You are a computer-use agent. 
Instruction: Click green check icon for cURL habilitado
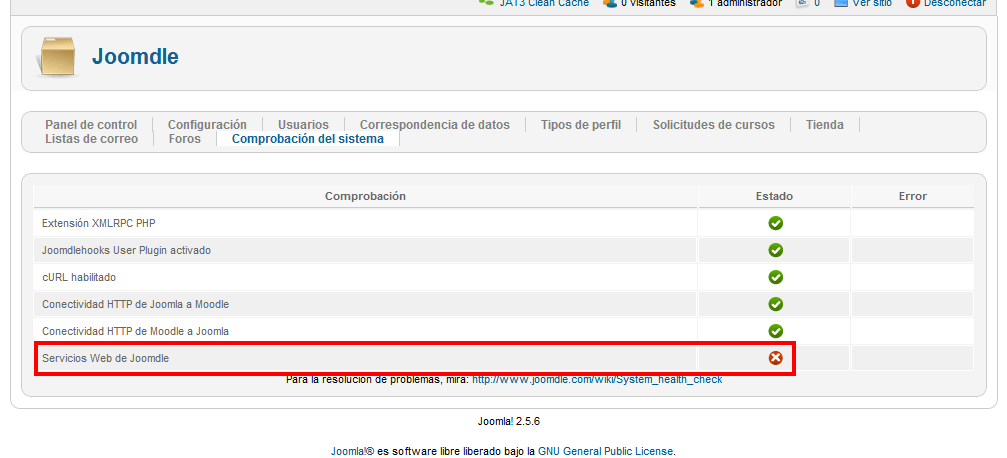[775, 277]
